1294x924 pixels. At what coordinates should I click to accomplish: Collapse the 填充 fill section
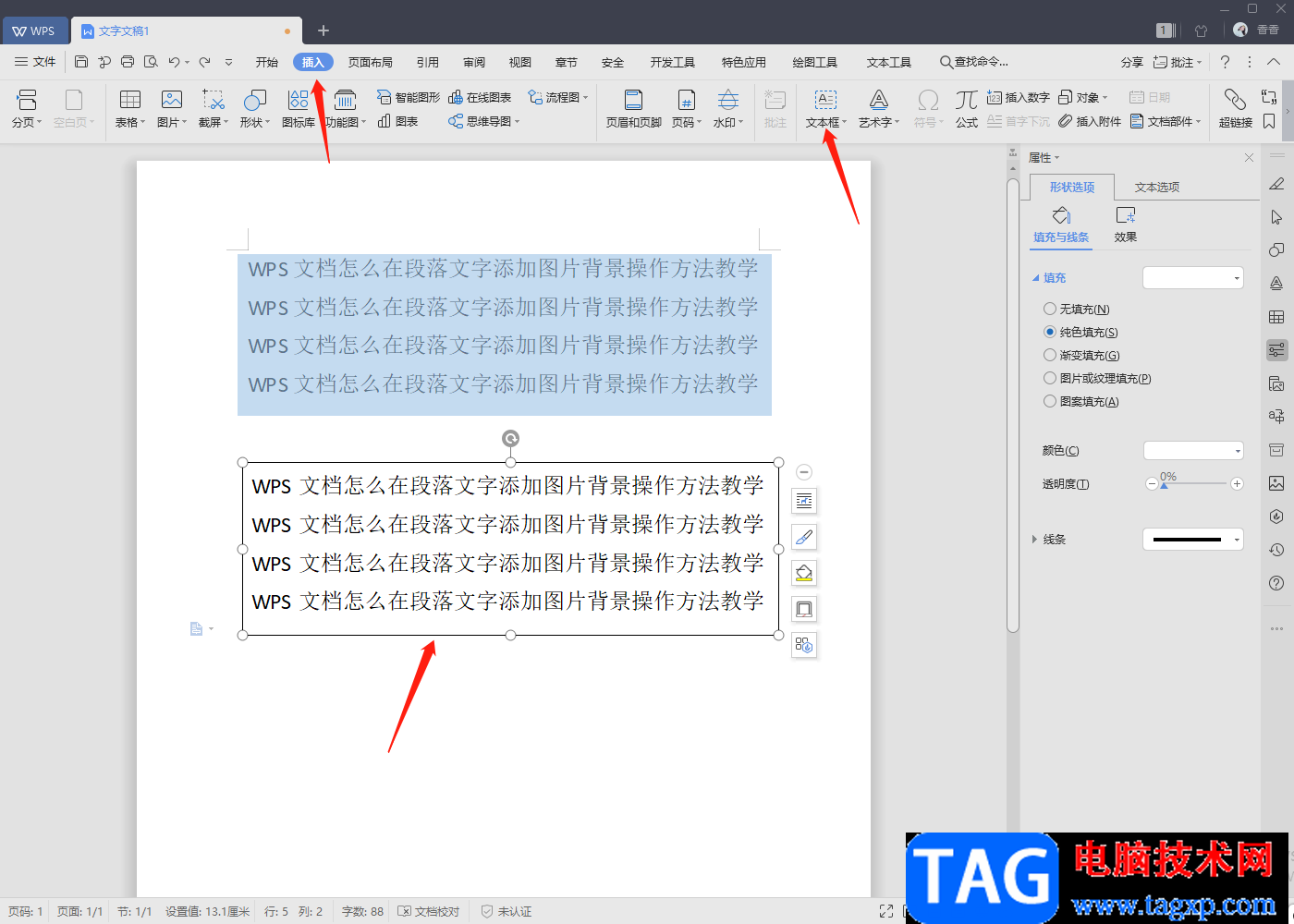point(1035,278)
